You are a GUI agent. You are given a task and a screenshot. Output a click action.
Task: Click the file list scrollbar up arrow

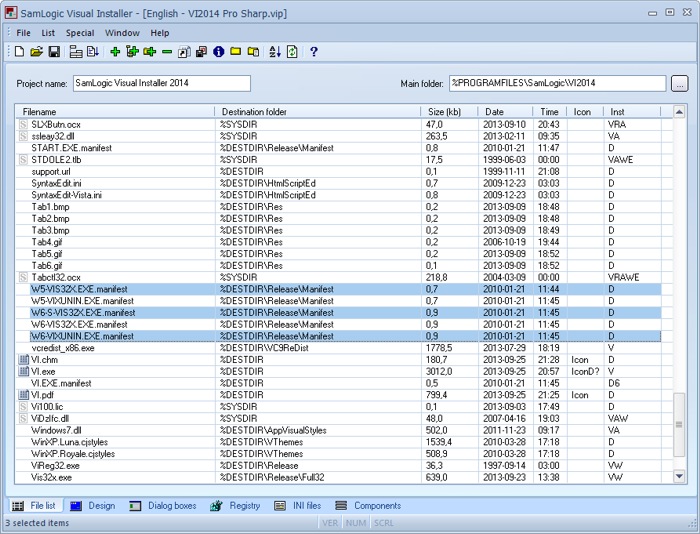pyautogui.click(x=679, y=112)
